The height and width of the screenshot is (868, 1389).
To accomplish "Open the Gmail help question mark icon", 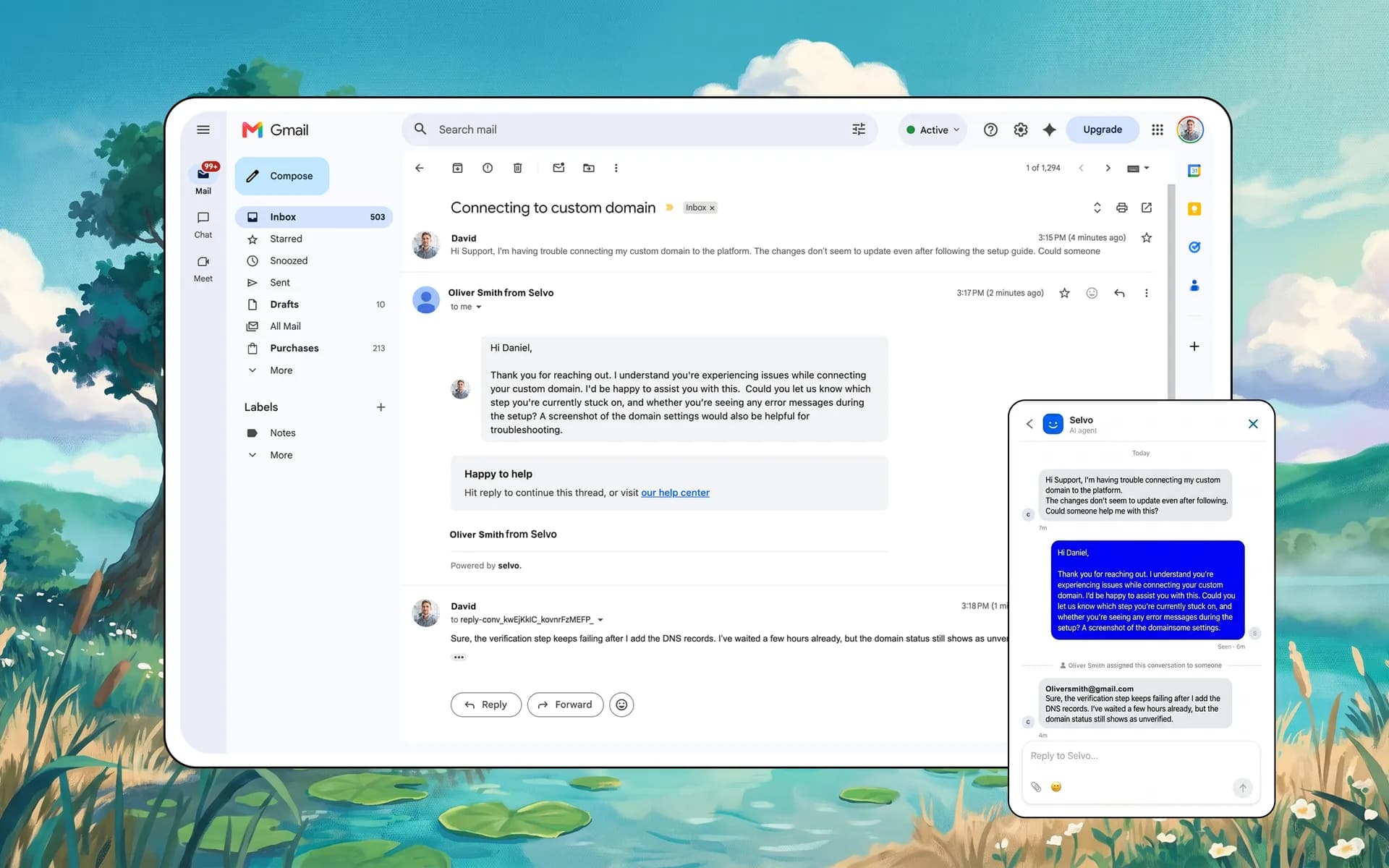I will [990, 129].
